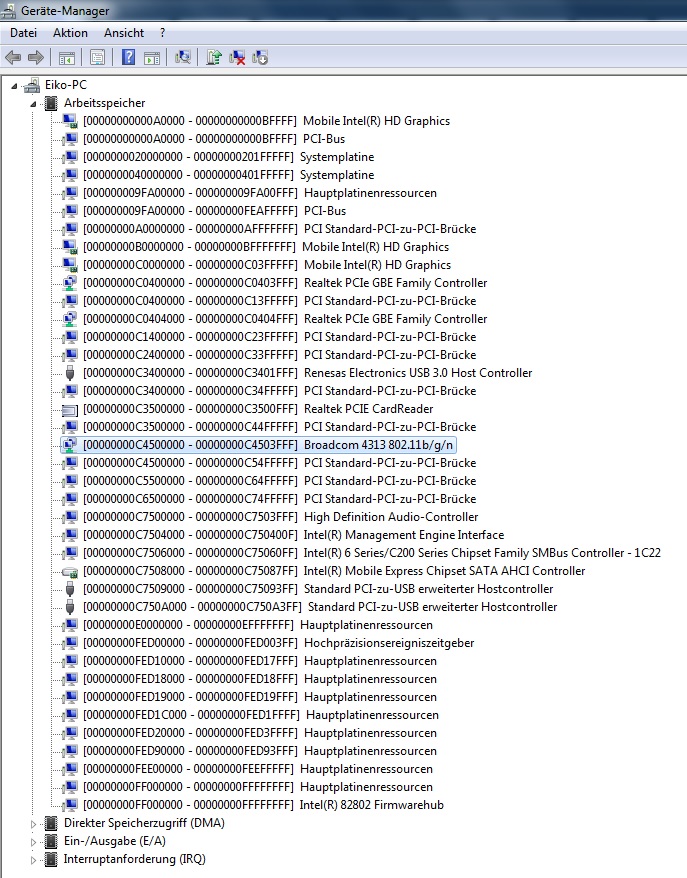Open Properties via the toolbar sheet icon
Viewport: 687px width, 878px height.
pos(97,57)
